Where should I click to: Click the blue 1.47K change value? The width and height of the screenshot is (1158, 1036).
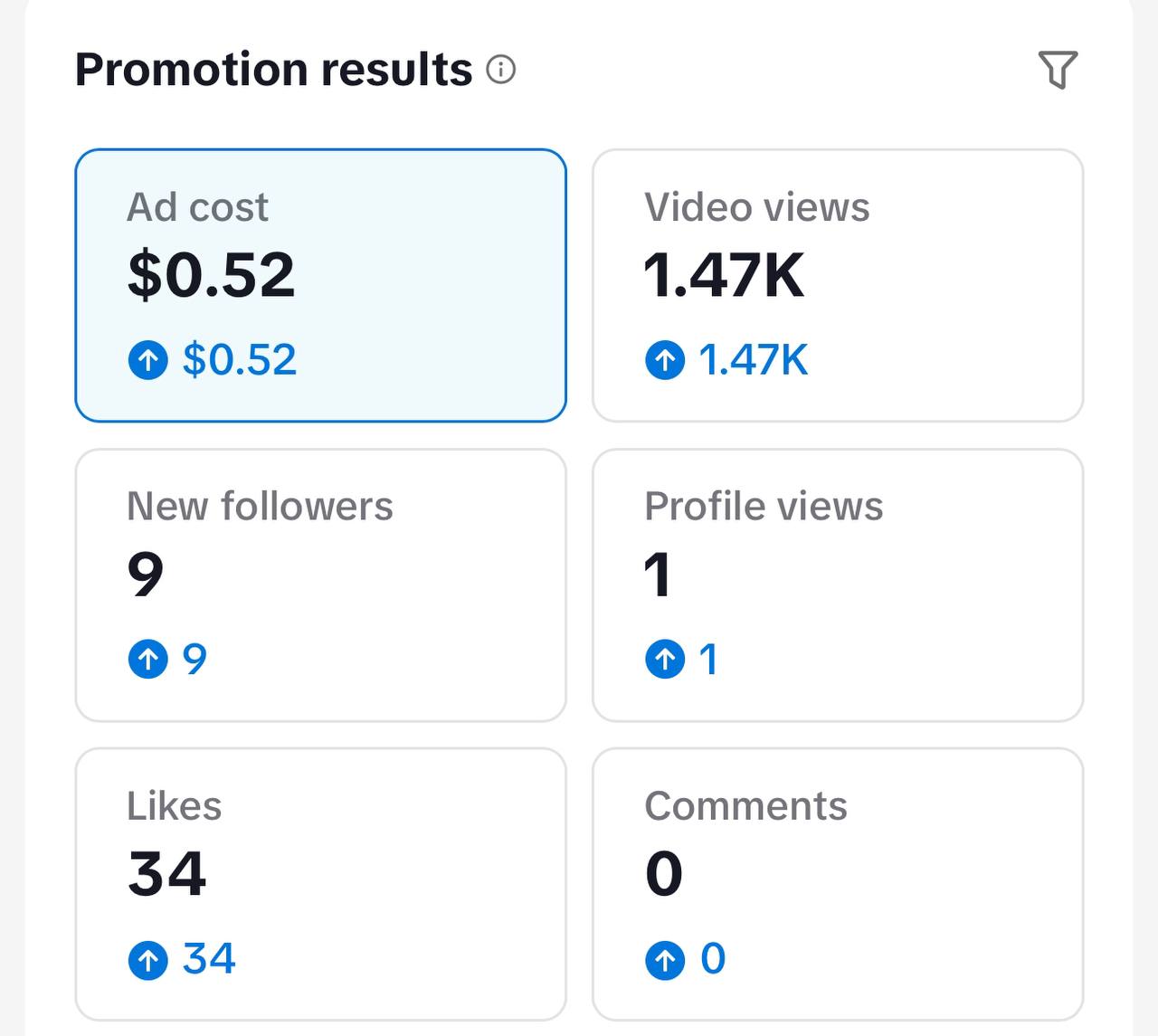coord(754,360)
